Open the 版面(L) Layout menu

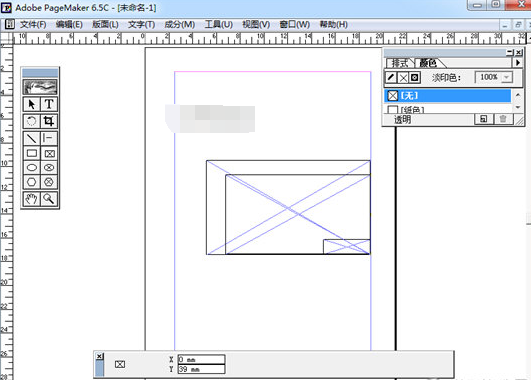tap(105, 24)
